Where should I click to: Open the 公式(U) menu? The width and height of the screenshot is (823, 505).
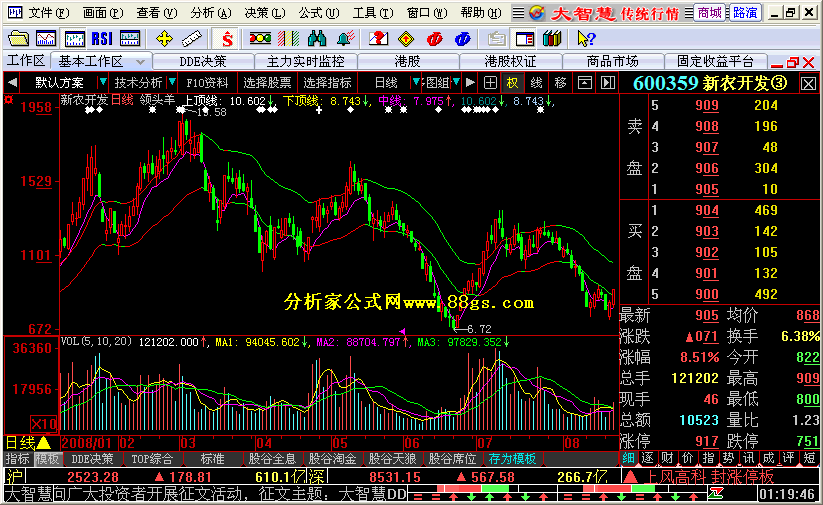point(319,13)
